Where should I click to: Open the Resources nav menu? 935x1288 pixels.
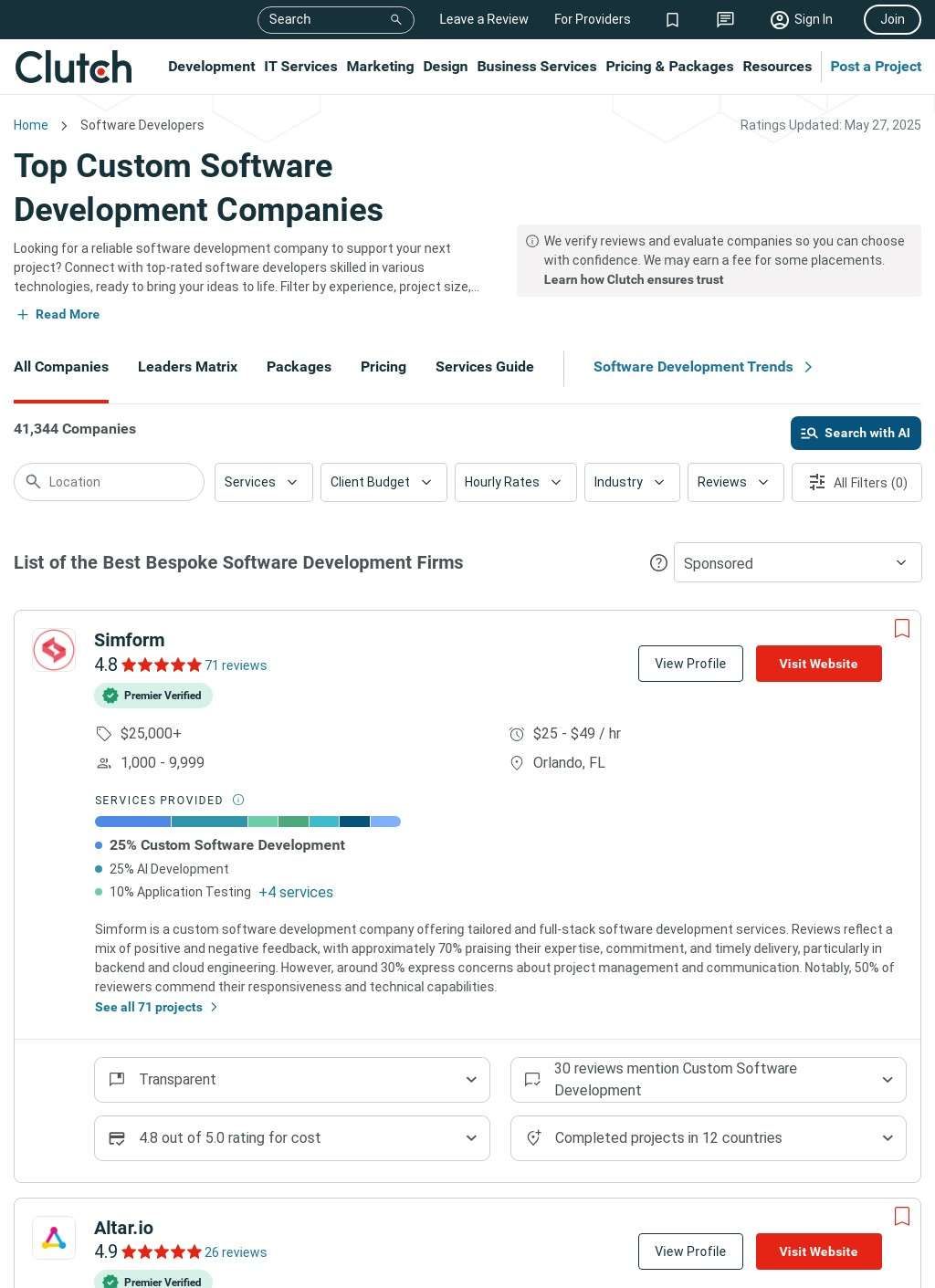tap(777, 67)
